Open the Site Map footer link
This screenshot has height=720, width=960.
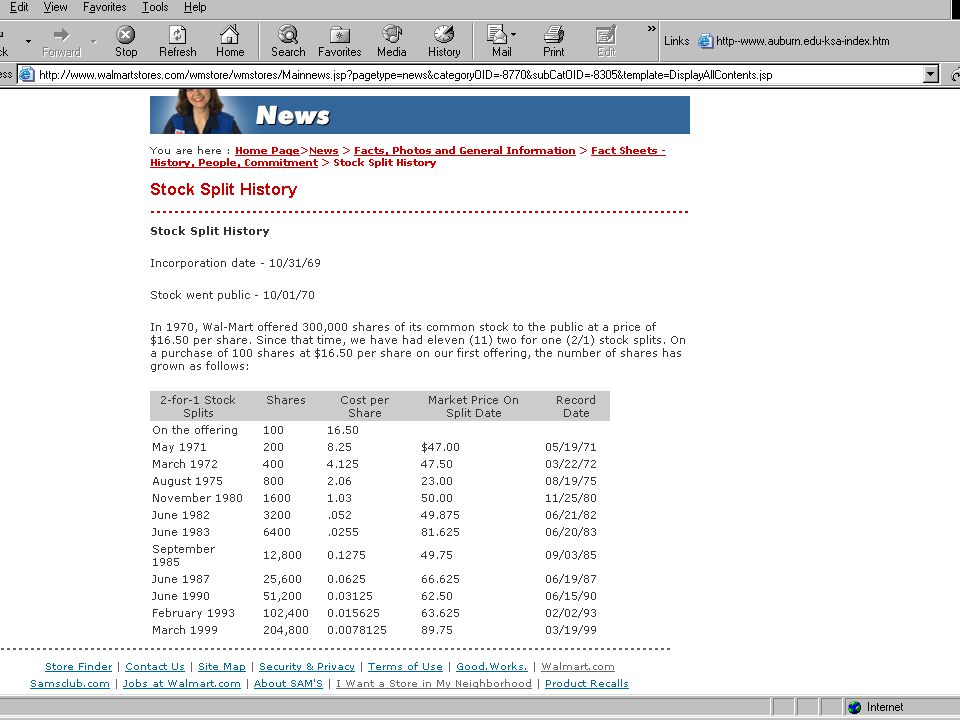click(x=222, y=667)
